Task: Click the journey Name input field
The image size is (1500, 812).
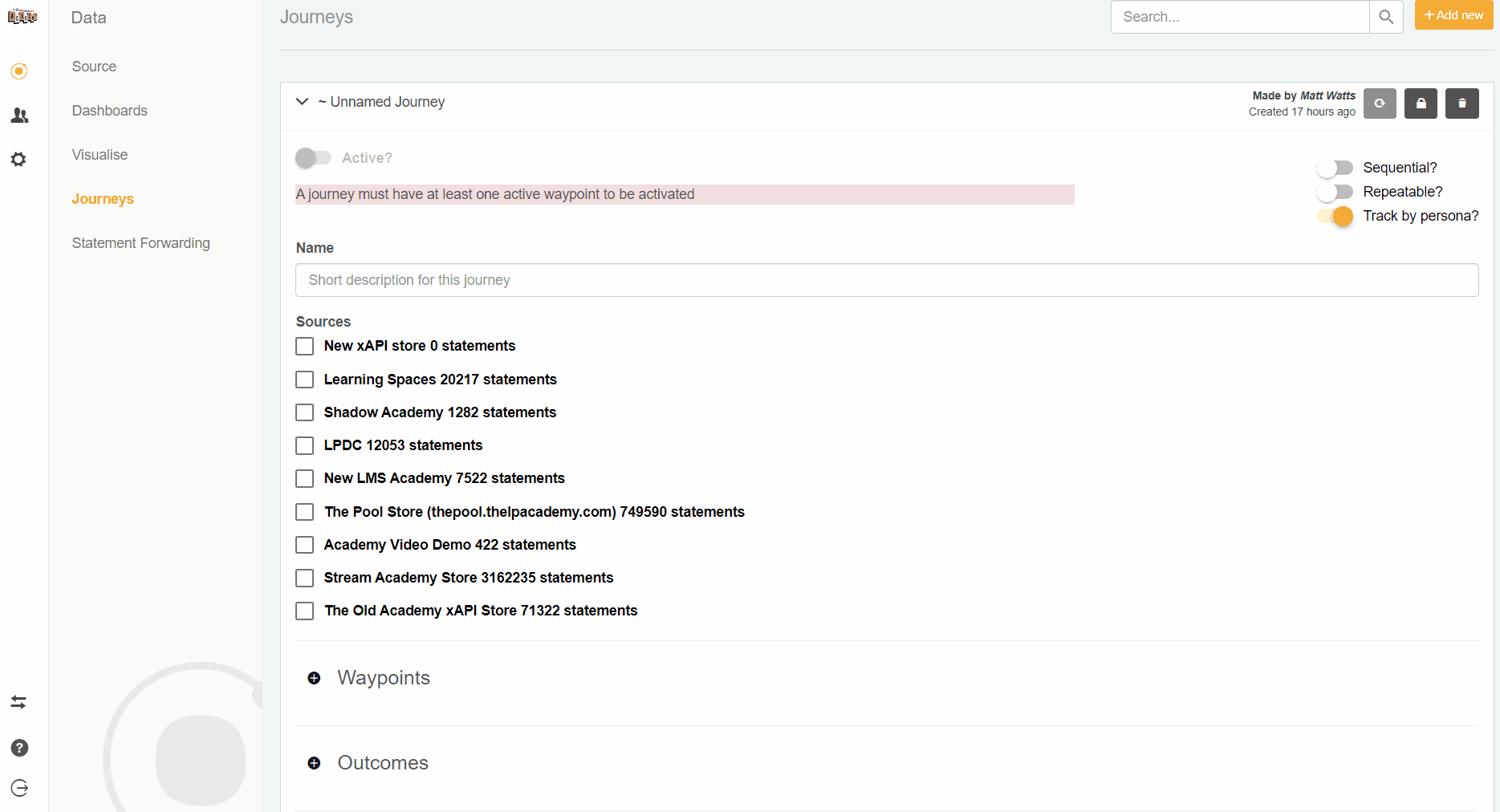Action: point(886,280)
